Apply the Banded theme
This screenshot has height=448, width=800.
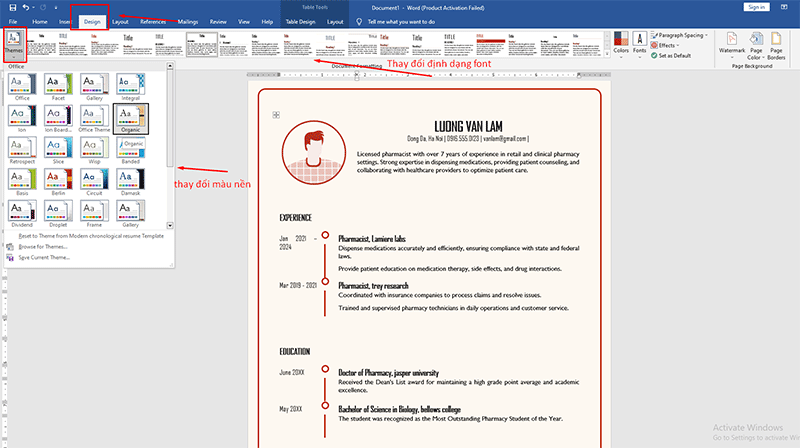[131, 150]
